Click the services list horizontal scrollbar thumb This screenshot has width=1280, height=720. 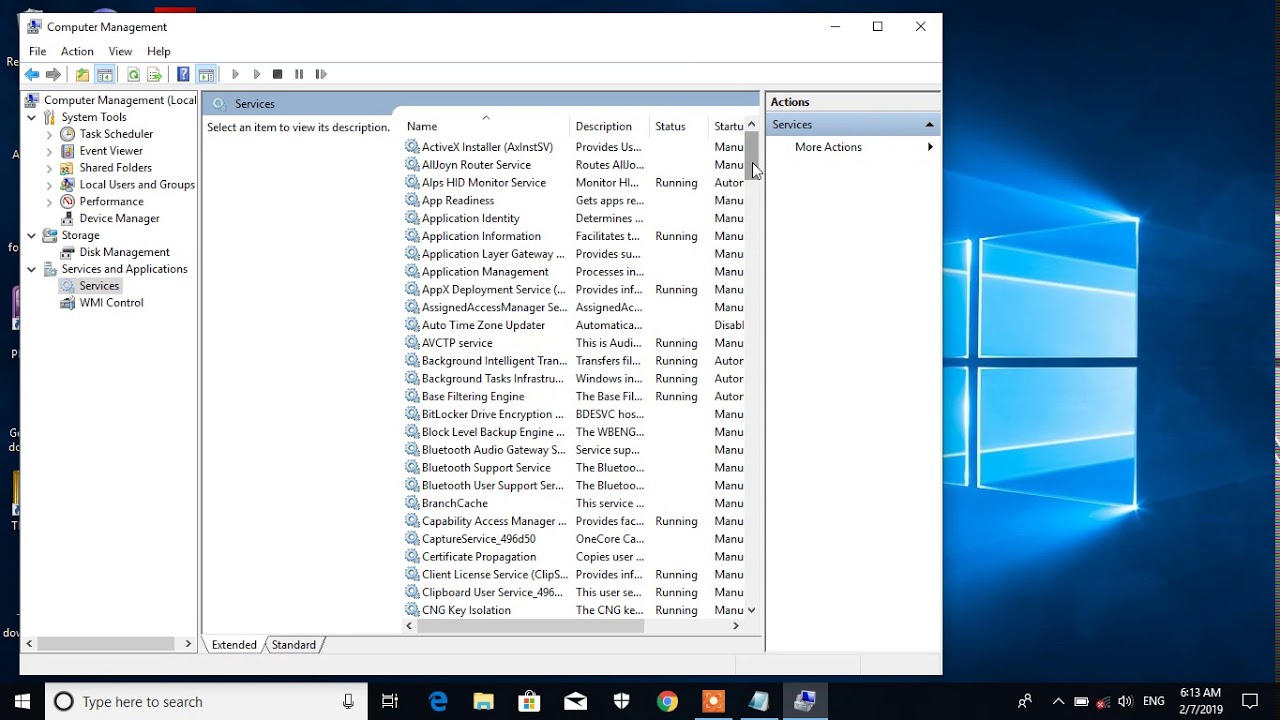(x=530, y=626)
